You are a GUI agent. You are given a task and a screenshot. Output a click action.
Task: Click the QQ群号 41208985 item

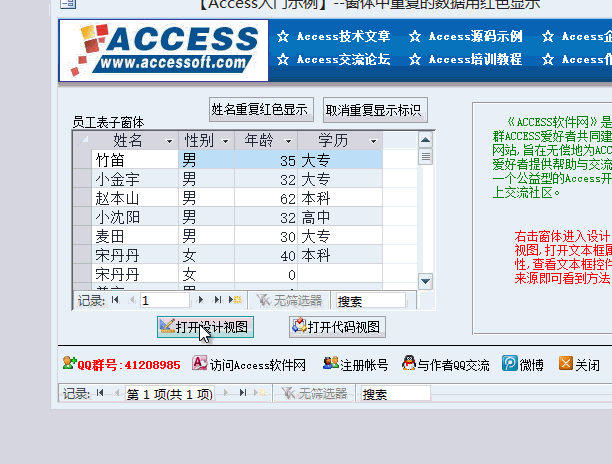pyautogui.click(x=122, y=364)
